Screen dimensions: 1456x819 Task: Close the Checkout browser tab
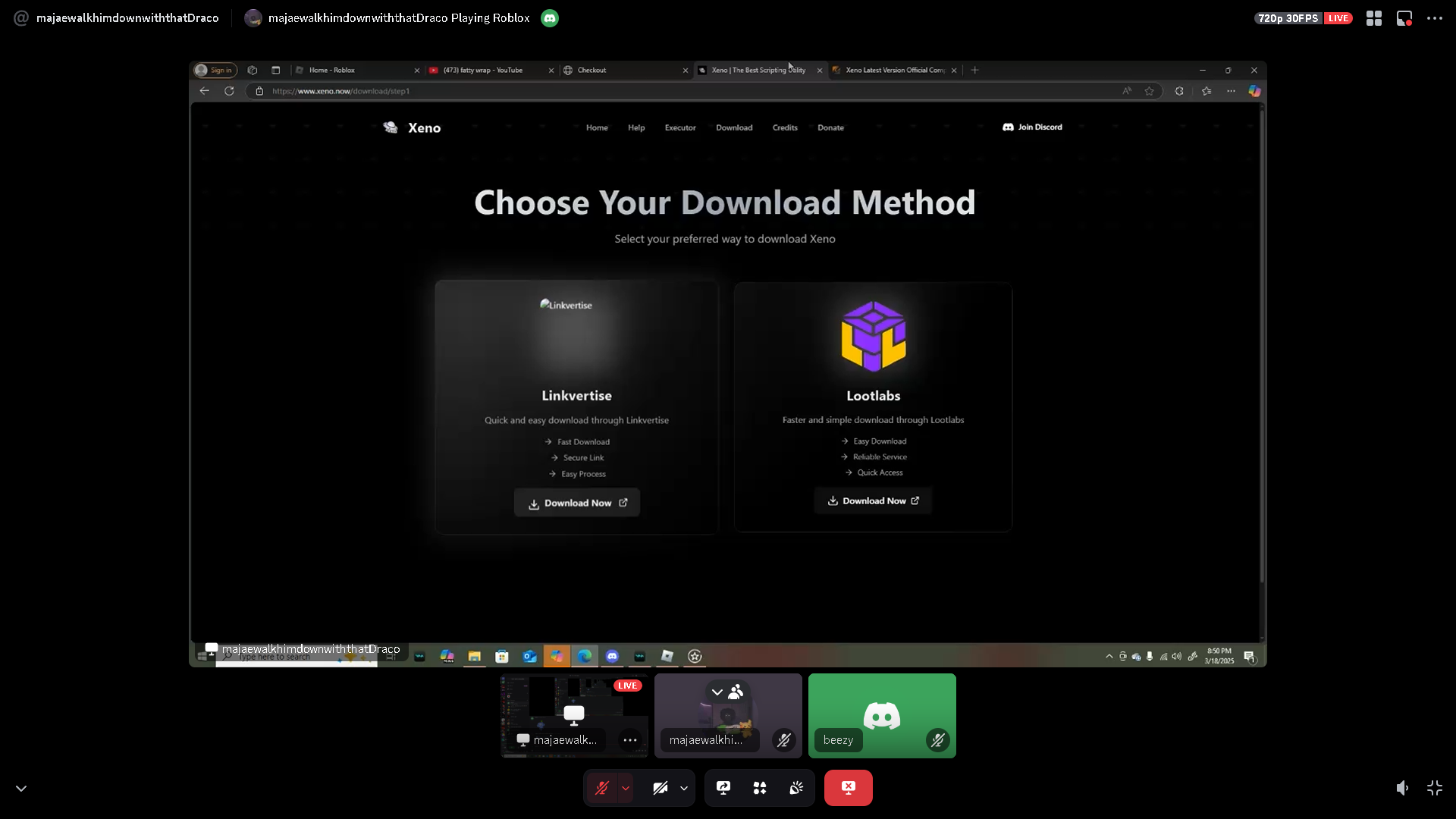686,71
